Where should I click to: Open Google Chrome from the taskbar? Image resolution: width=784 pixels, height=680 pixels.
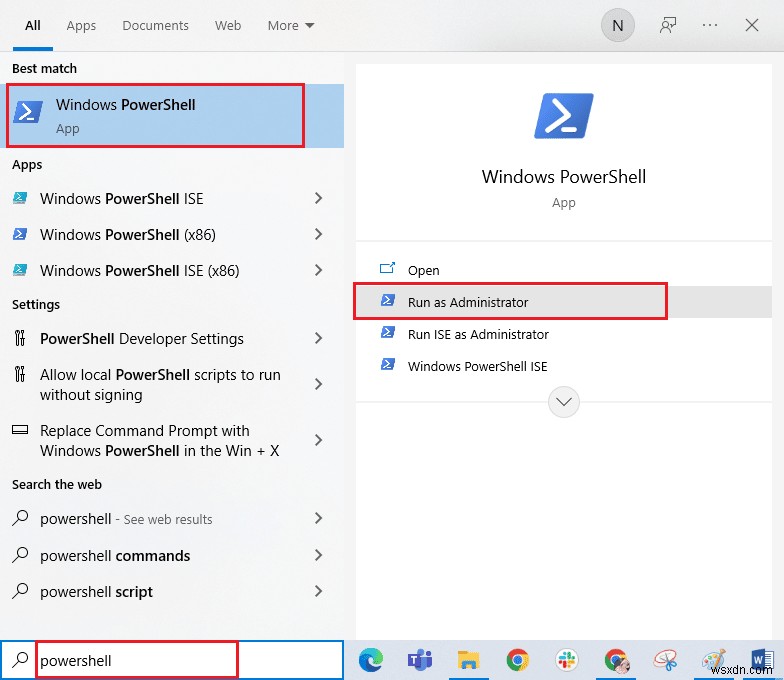(x=518, y=660)
